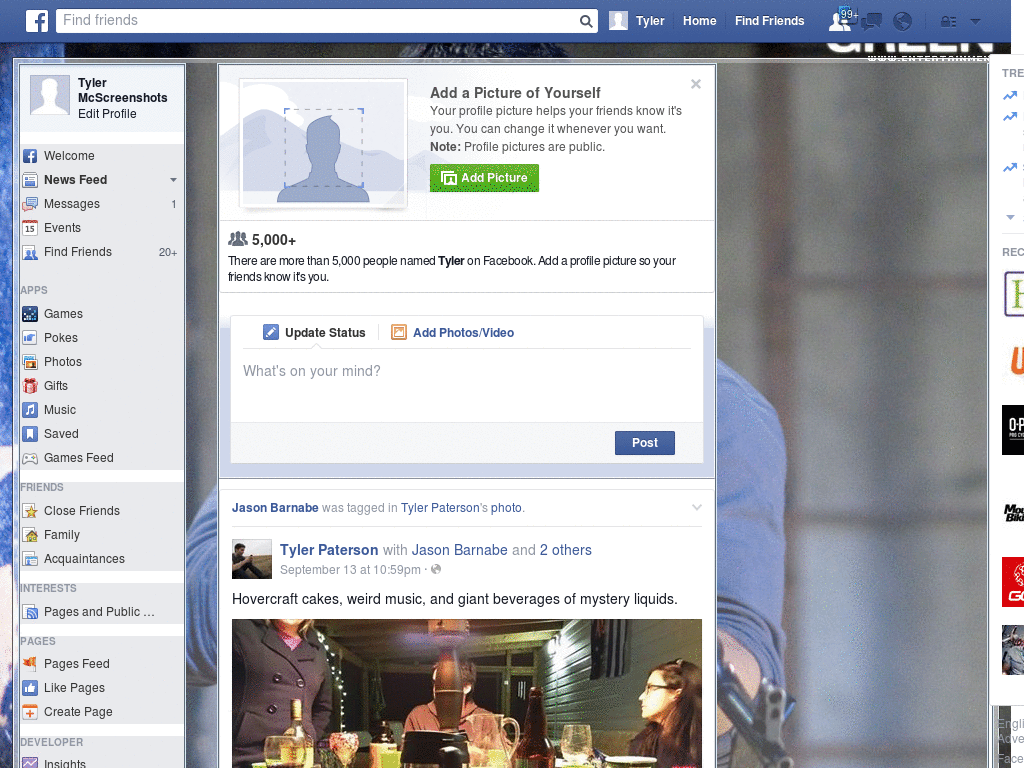Click the profile picture placeholder silhouette image
Image resolution: width=1024 pixels, height=768 pixels.
(323, 143)
